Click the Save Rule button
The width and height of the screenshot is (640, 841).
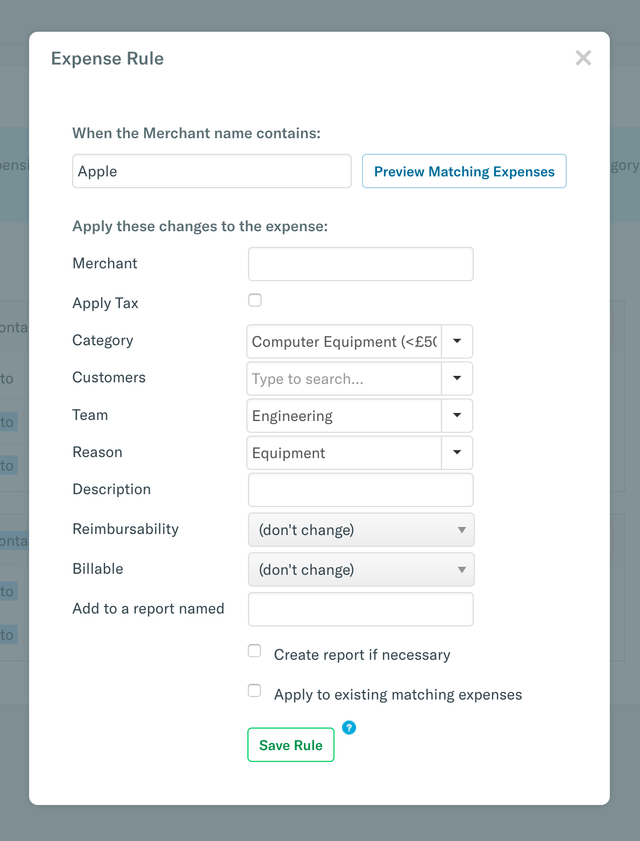[x=291, y=745]
